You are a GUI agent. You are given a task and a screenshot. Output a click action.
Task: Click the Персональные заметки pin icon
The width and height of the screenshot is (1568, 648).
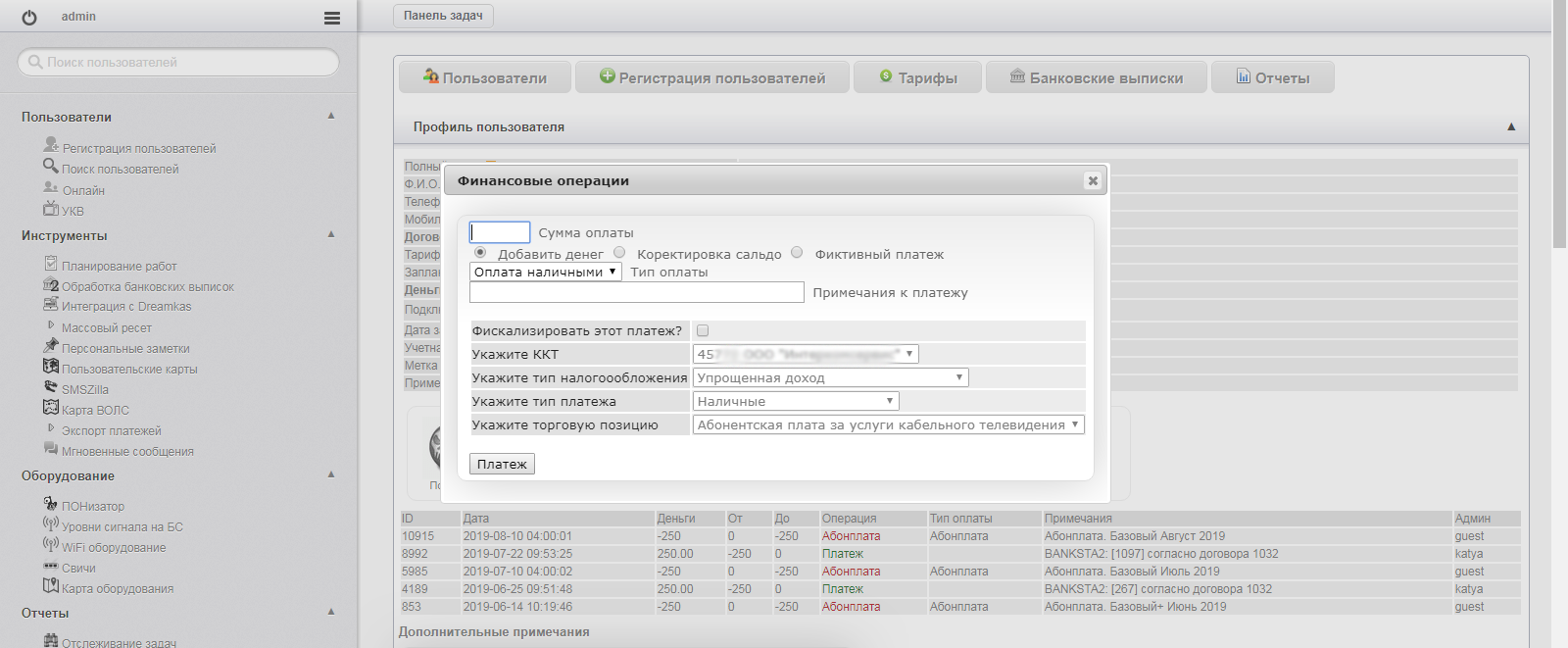coord(51,346)
